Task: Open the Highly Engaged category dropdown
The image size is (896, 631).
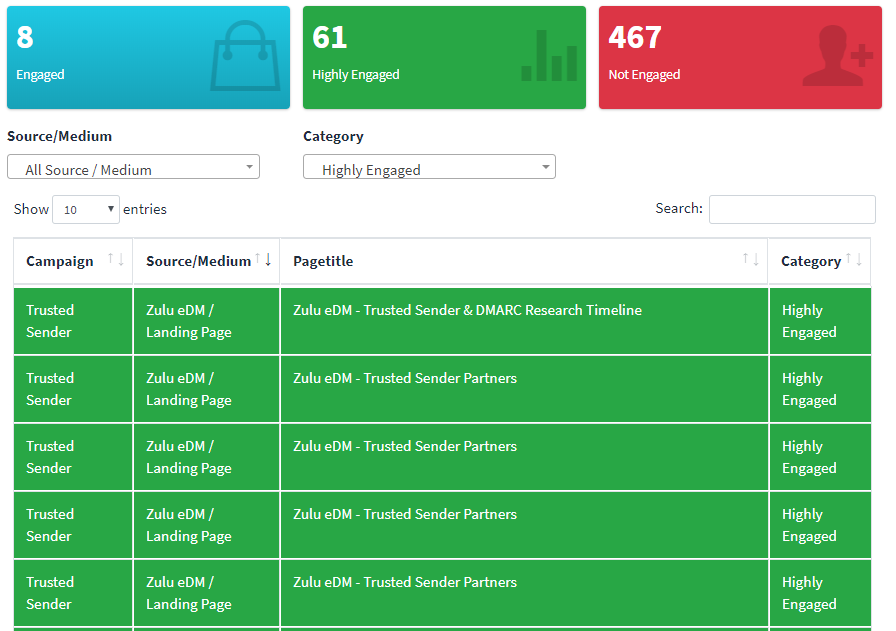Action: click(x=429, y=167)
